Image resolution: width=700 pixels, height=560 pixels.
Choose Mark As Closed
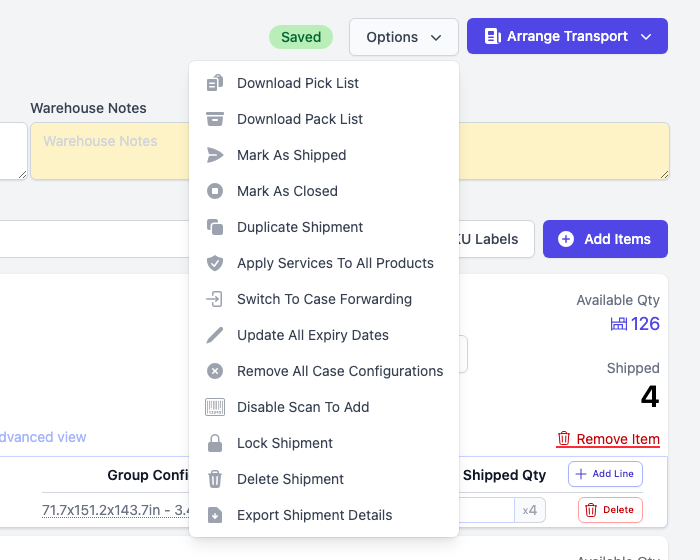point(324,191)
